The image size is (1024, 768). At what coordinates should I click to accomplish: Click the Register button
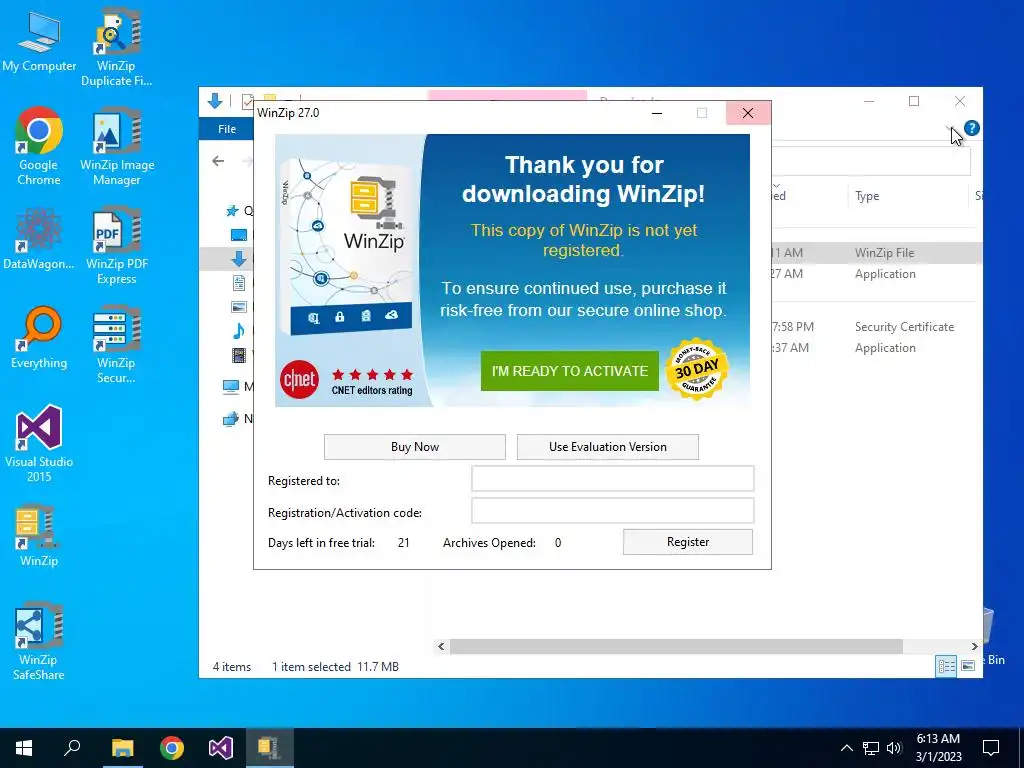pos(688,542)
